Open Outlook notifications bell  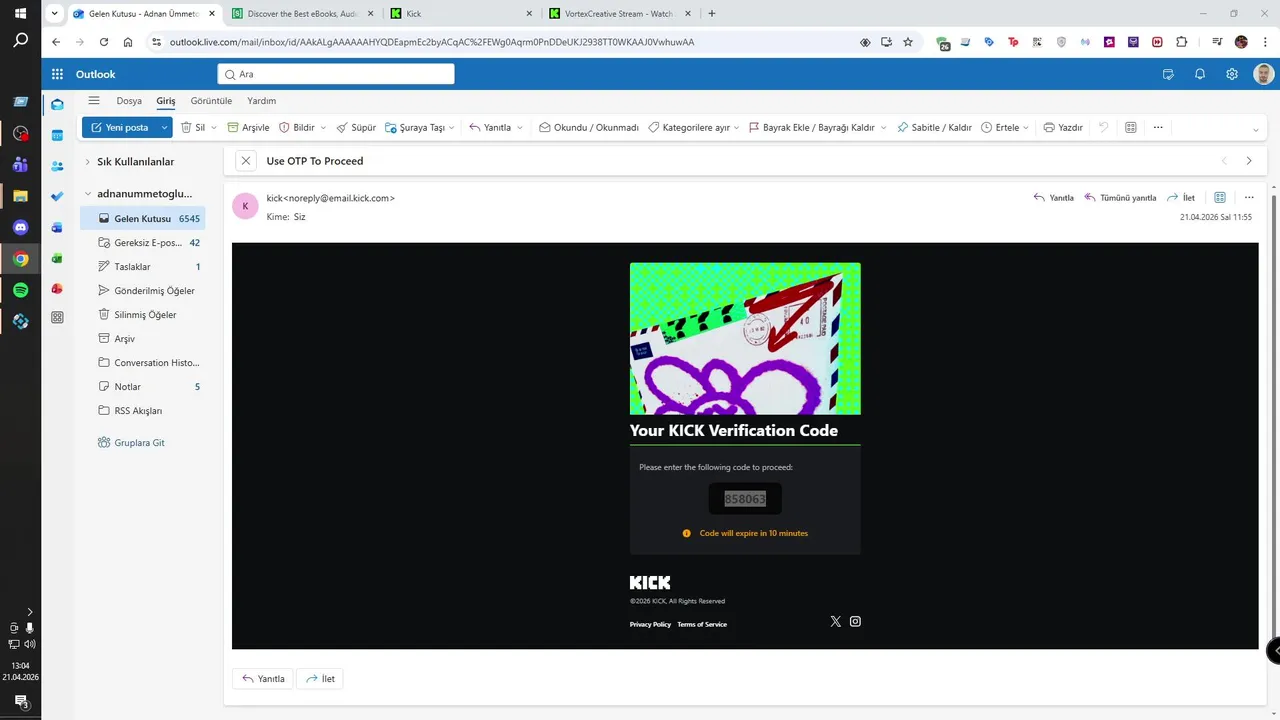point(1200,74)
